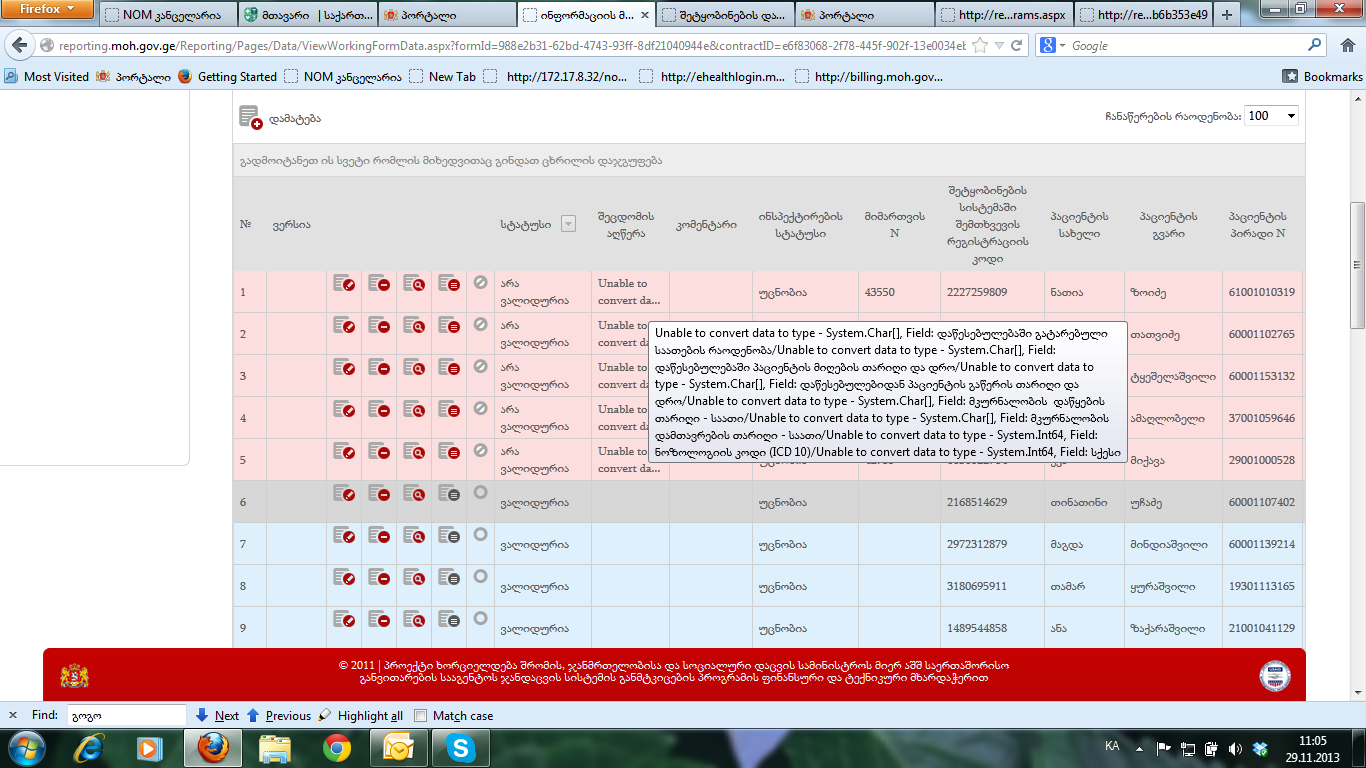The height and width of the screenshot is (768, 1366).
Task: Open the records-per-page dropdown showing 100
Action: click(1271, 116)
